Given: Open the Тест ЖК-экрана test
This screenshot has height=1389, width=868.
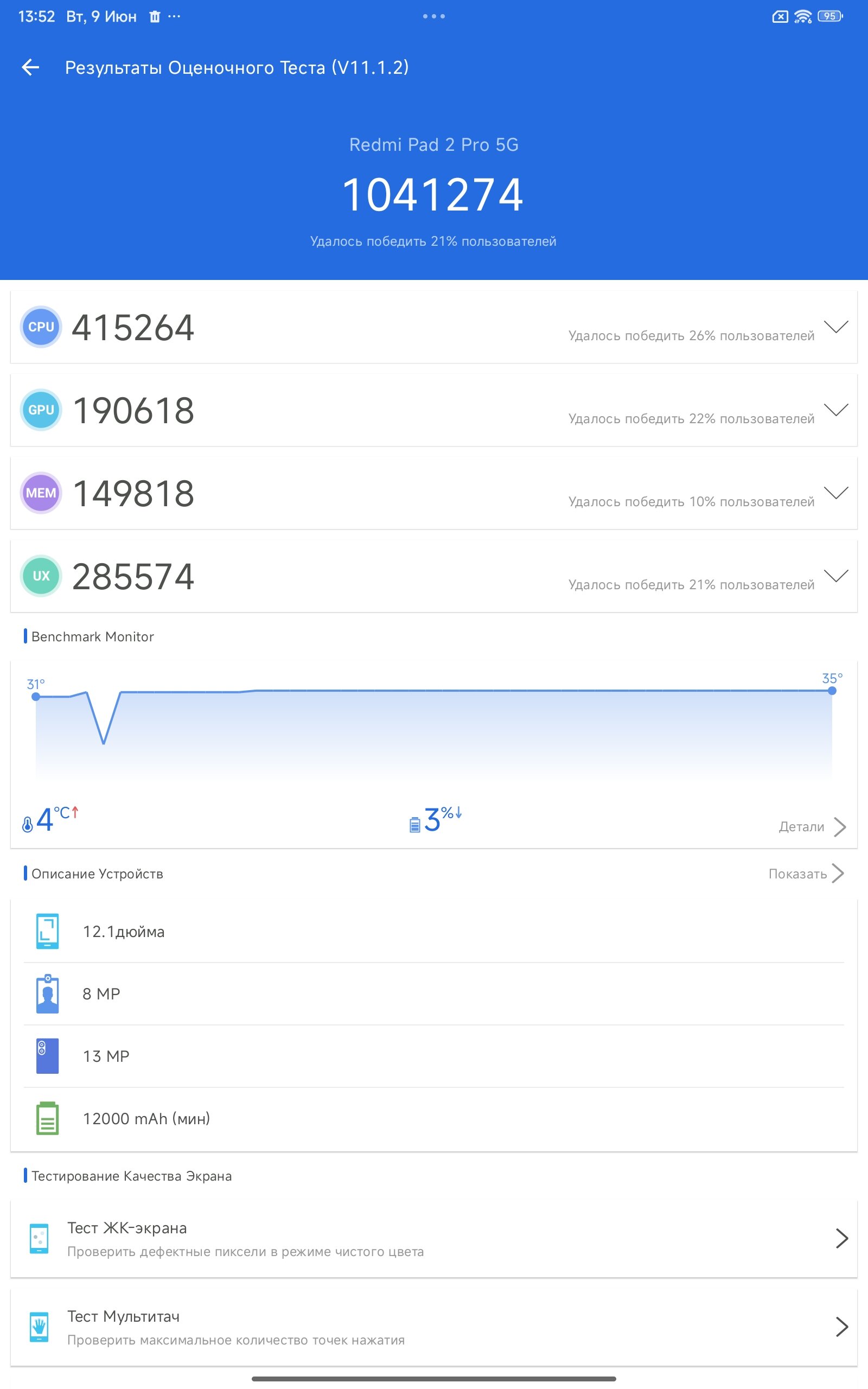Looking at the screenshot, I should pyautogui.click(x=434, y=1239).
